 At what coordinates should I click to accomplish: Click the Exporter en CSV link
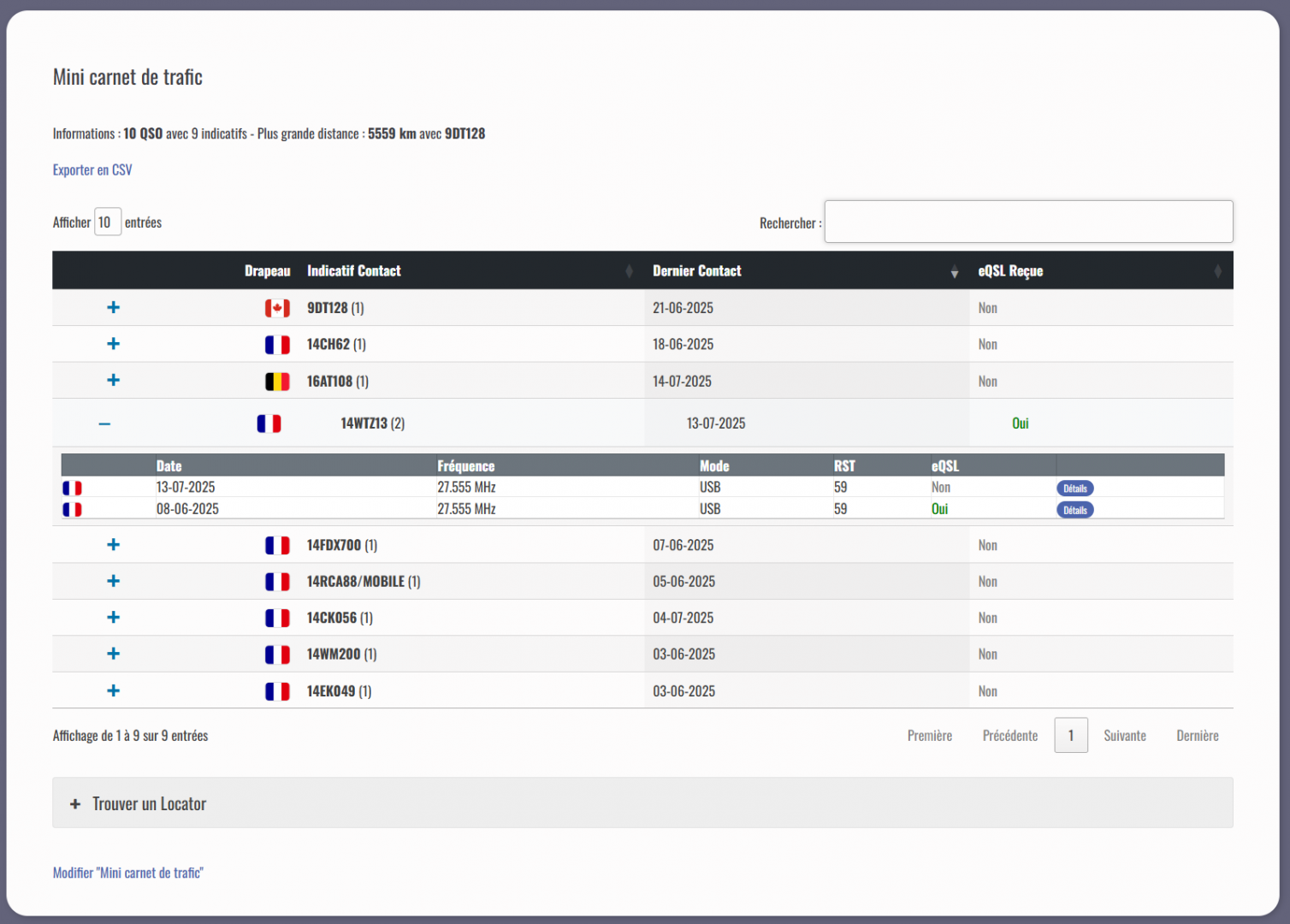coord(92,170)
